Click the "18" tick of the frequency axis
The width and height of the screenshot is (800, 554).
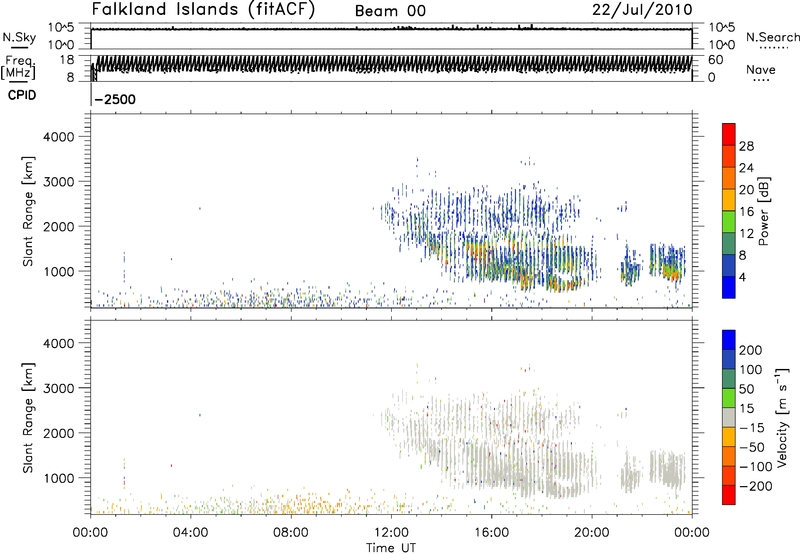[67, 60]
